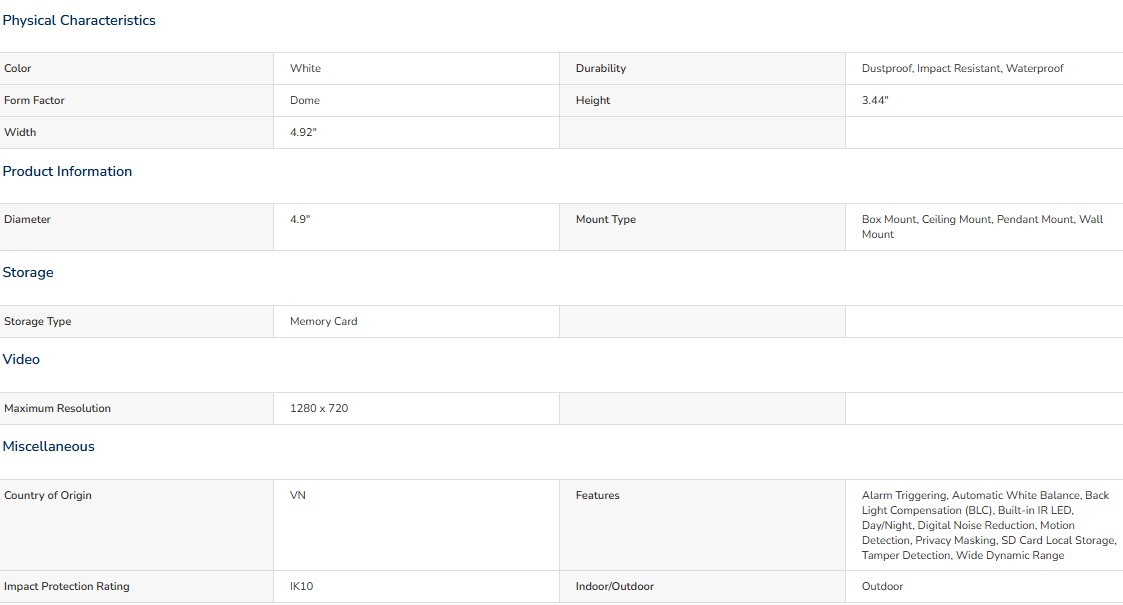The width and height of the screenshot is (1123, 605).
Task: Select the White color value
Action: pos(305,69)
